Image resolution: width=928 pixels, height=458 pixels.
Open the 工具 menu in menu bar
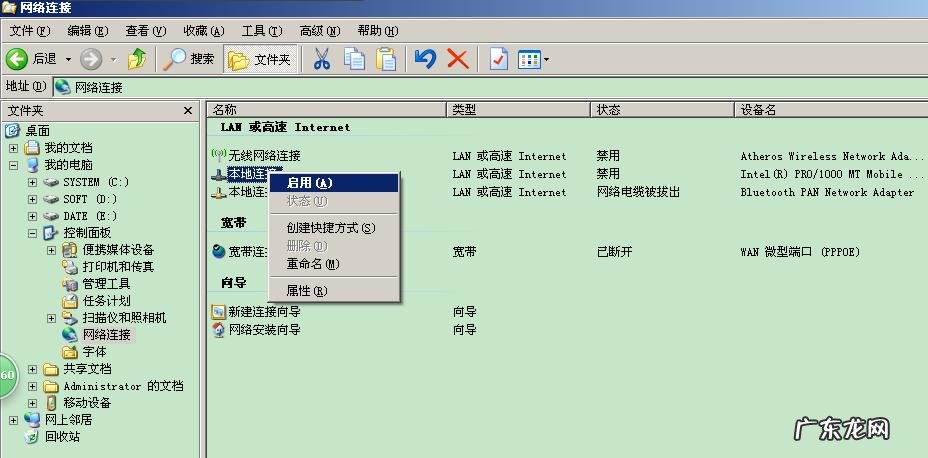tap(260, 31)
